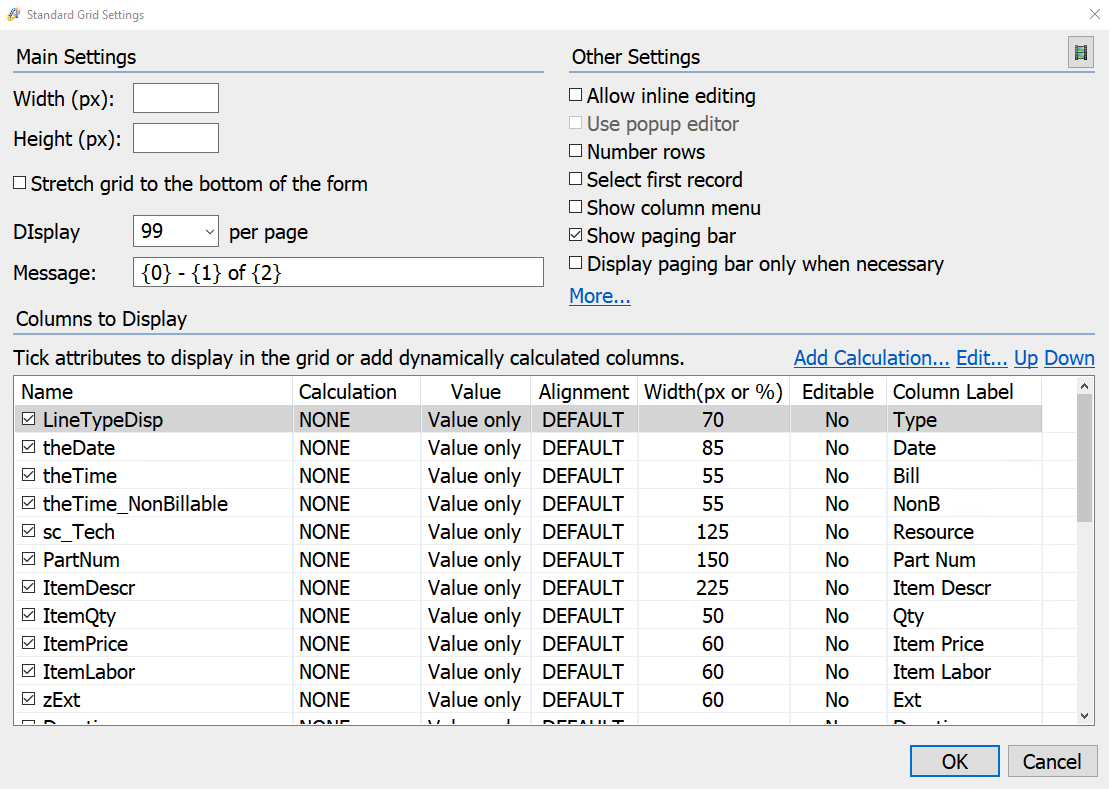Uncheck the ItemQty row checkbox

click(x=28, y=615)
